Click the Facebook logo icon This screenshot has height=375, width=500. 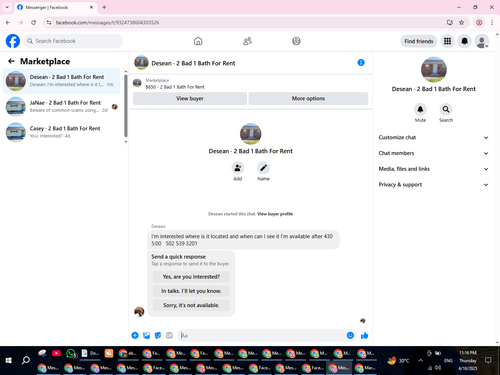[x=13, y=41]
